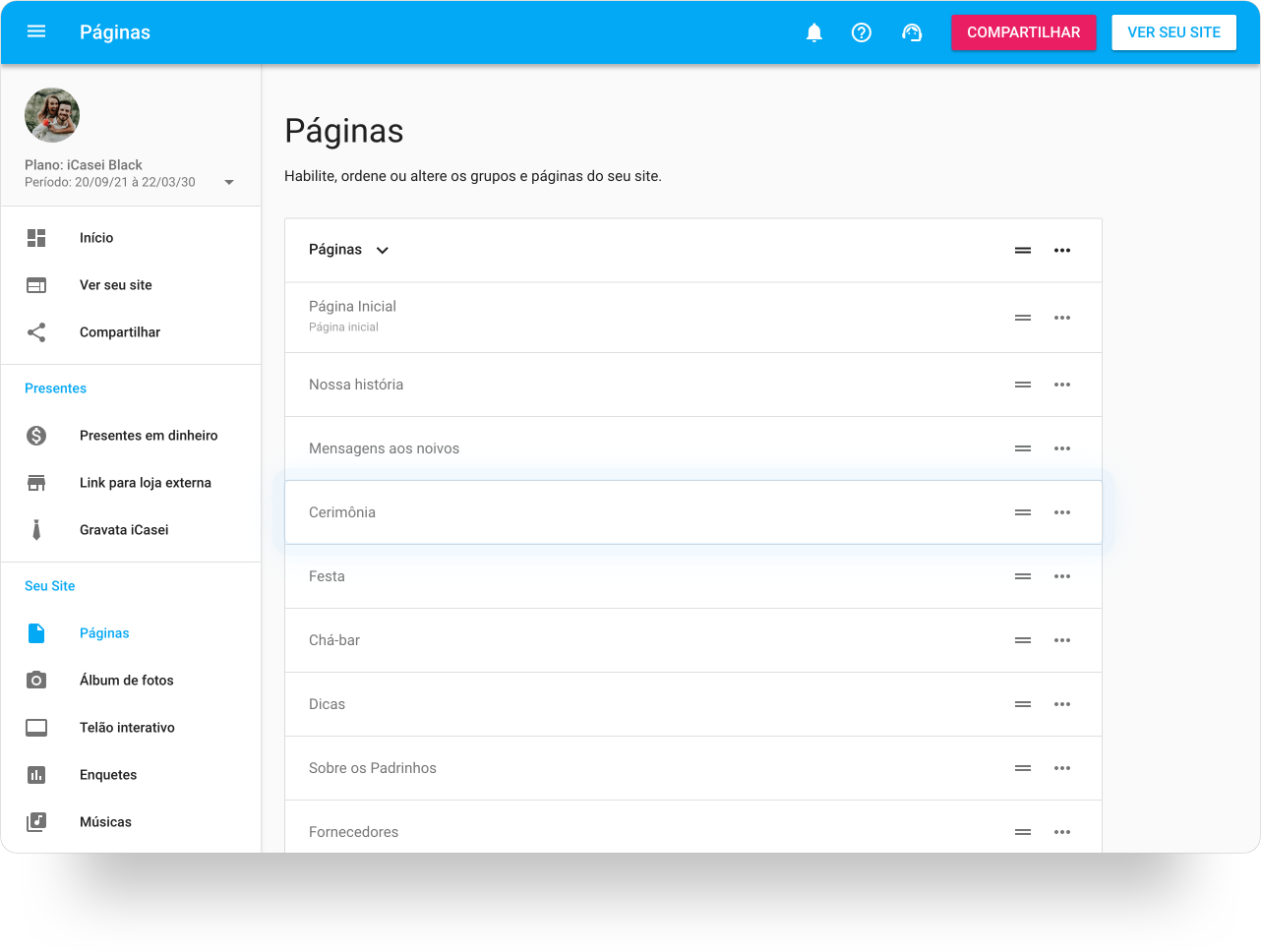Click the VER SEU SITE button
Viewport: 1261px width, 952px height.
[1173, 32]
